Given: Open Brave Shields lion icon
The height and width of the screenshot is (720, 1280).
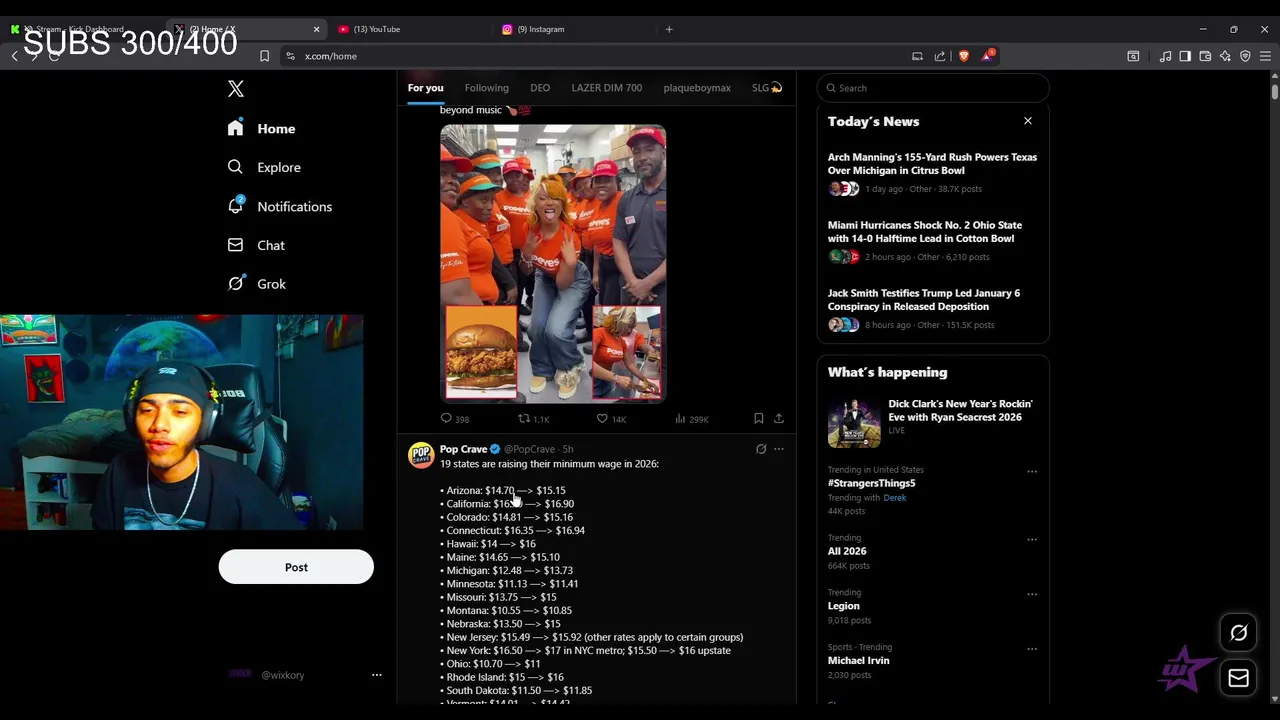Looking at the screenshot, I should click(964, 56).
